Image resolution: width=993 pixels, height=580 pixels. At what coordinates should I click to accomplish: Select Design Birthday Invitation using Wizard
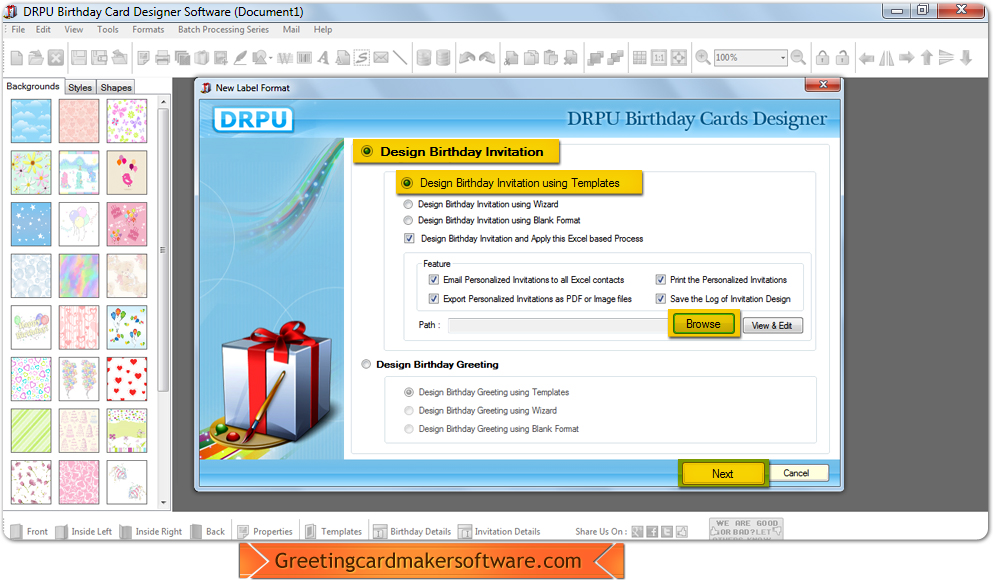(408, 205)
